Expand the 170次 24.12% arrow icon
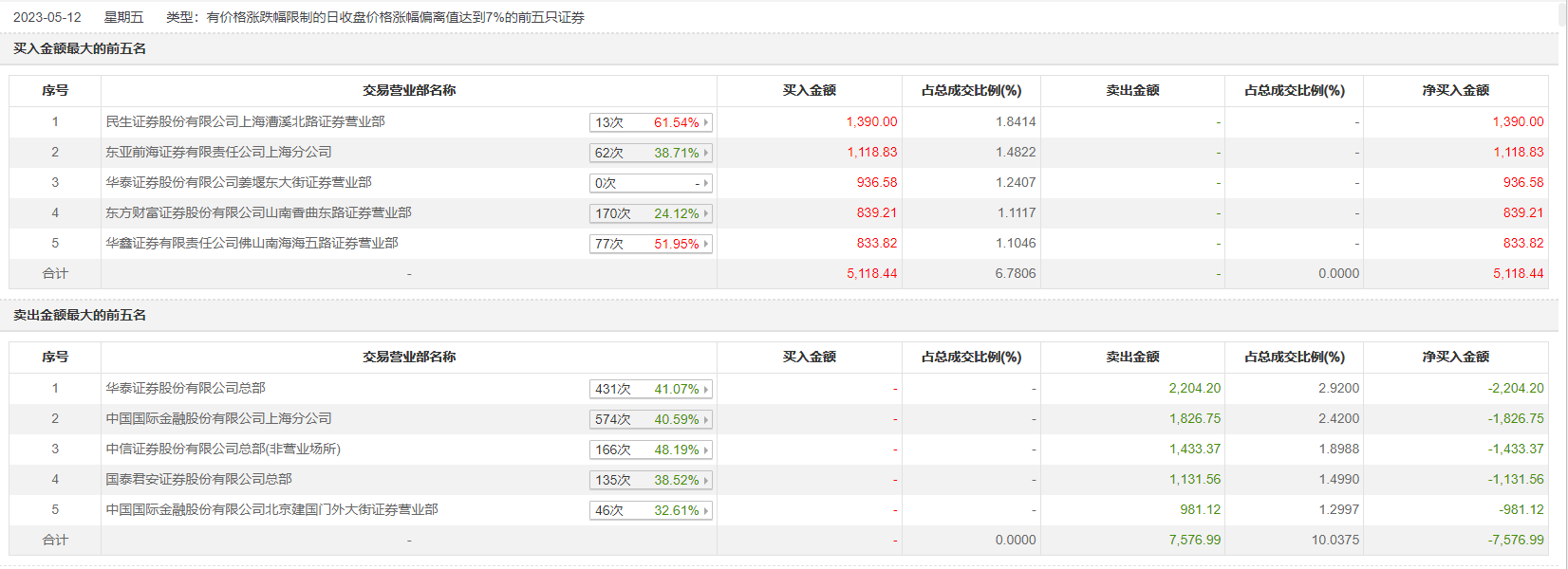Screen dimensions: 1568x569 tap(706, 214)
